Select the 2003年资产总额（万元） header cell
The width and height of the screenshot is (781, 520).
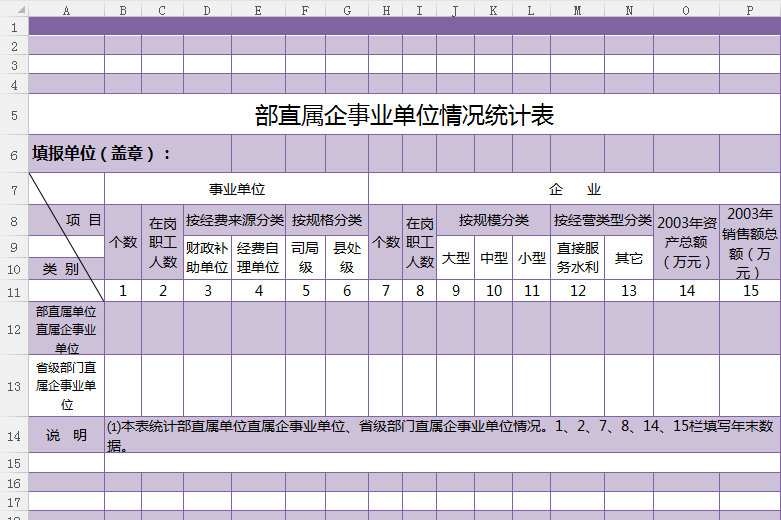click(x=686, y=242)
